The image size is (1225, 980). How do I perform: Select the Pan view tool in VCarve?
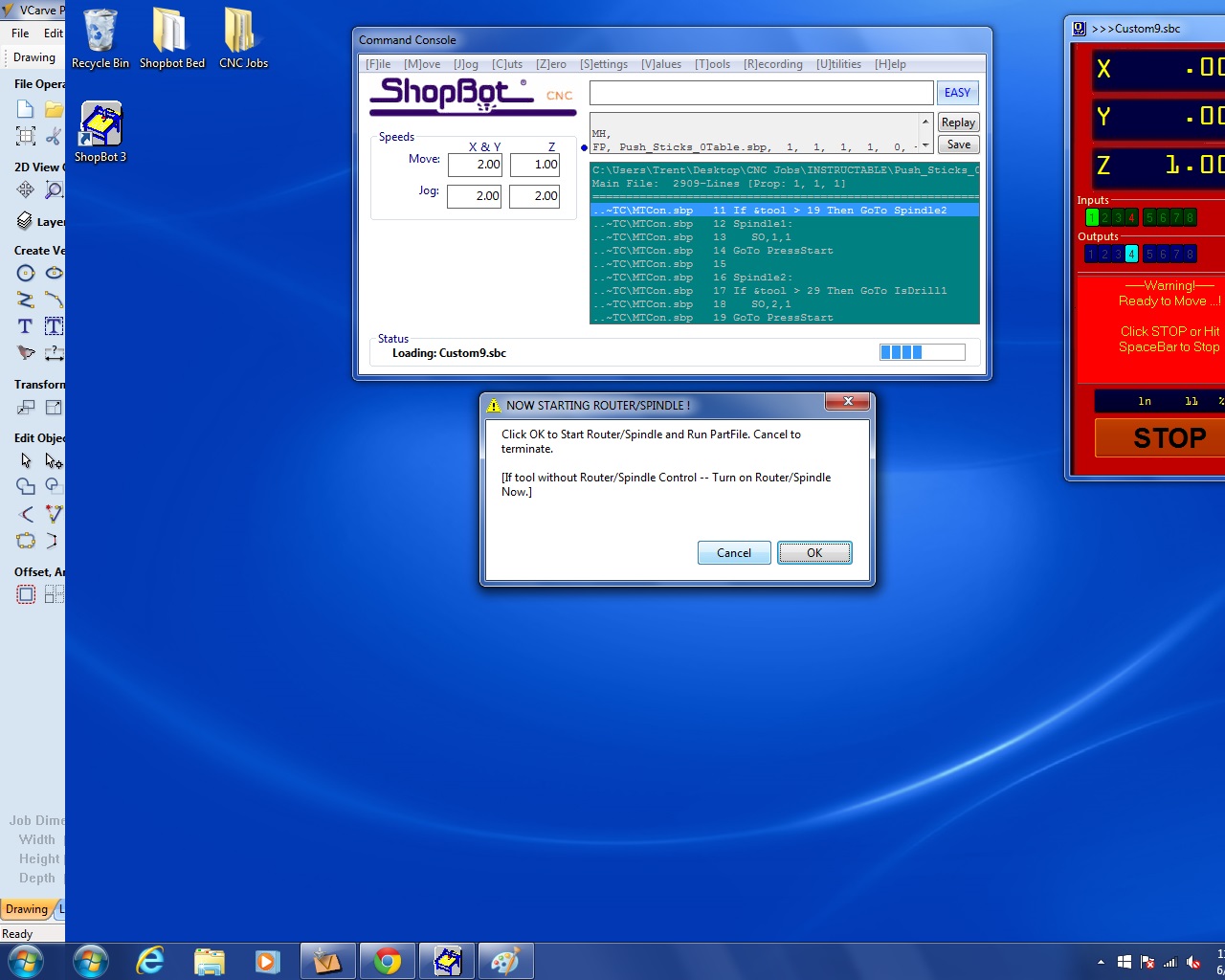point(26,189)
